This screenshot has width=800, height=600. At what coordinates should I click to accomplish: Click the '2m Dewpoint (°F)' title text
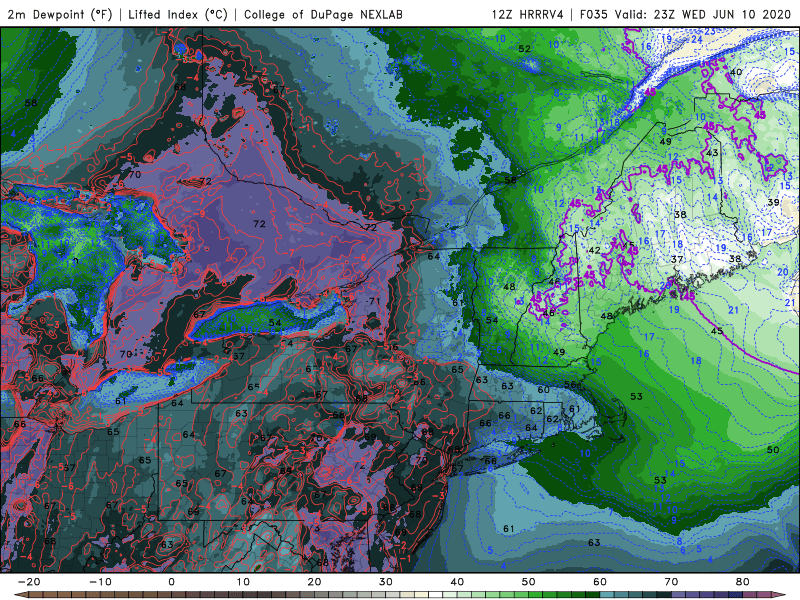tap(60, 14)
